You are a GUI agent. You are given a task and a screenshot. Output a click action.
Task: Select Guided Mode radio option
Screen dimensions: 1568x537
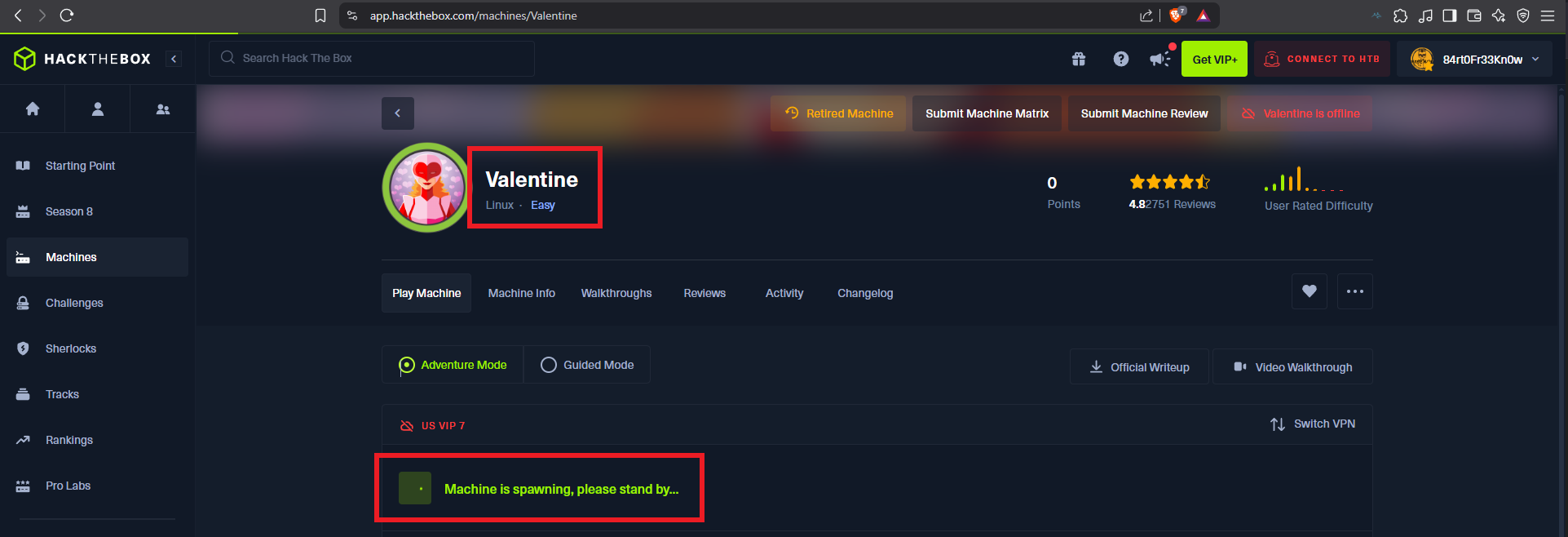pos(587,365)
